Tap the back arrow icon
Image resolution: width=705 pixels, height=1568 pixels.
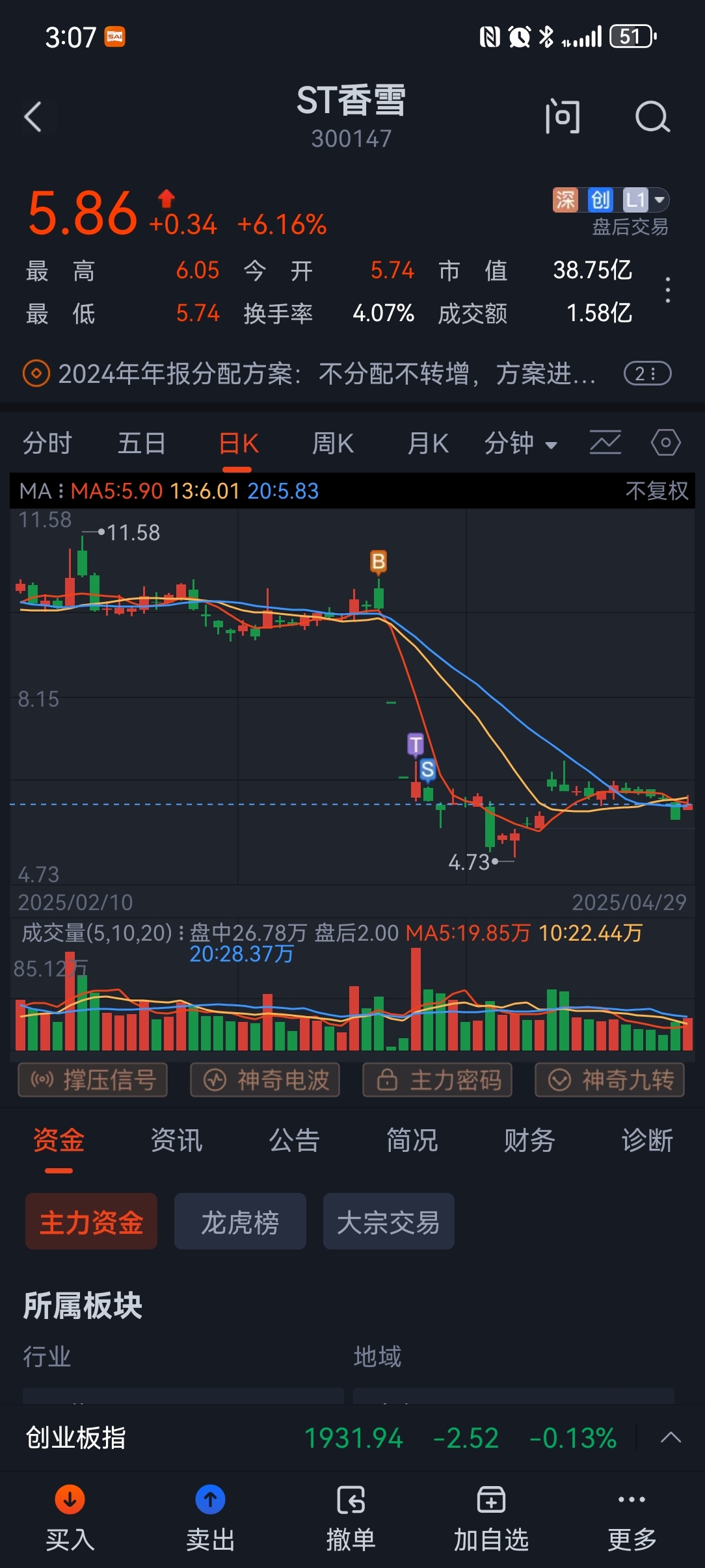click(33, 117)
